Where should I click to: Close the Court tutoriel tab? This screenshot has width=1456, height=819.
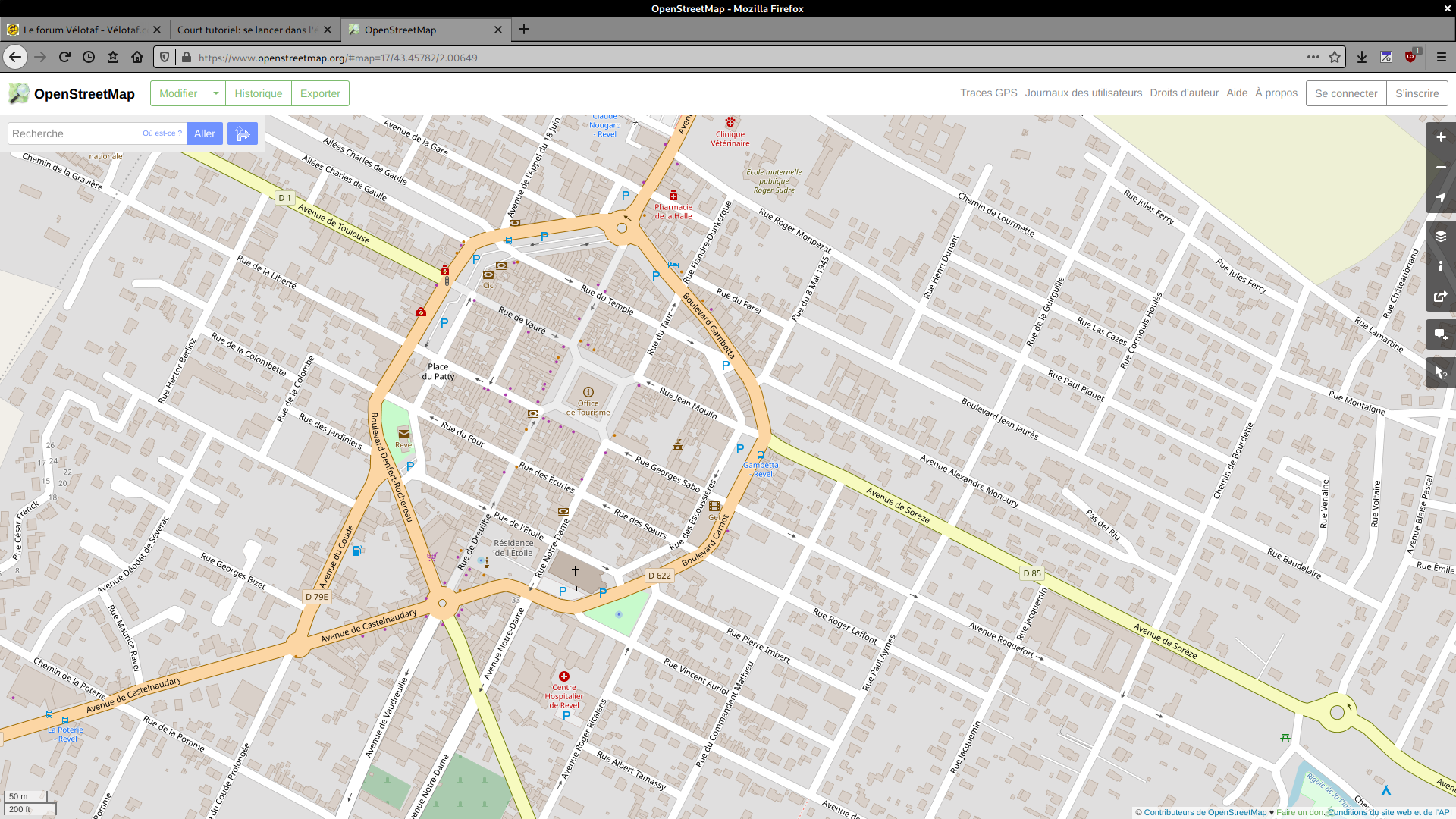328,30
